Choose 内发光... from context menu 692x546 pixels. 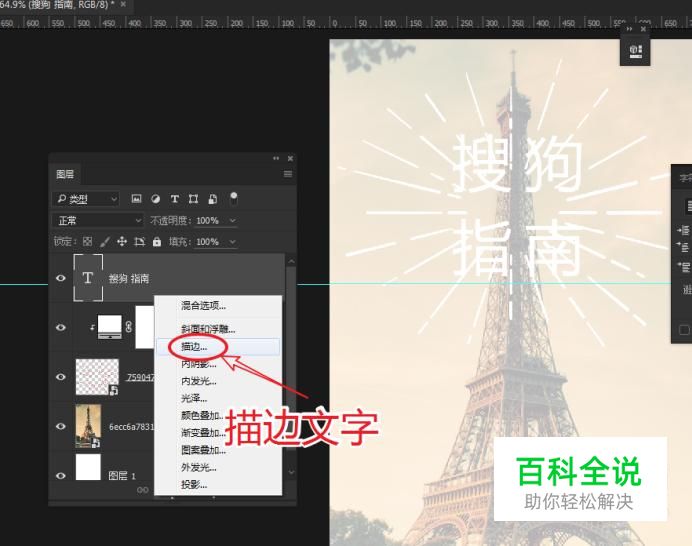[218, 381]
